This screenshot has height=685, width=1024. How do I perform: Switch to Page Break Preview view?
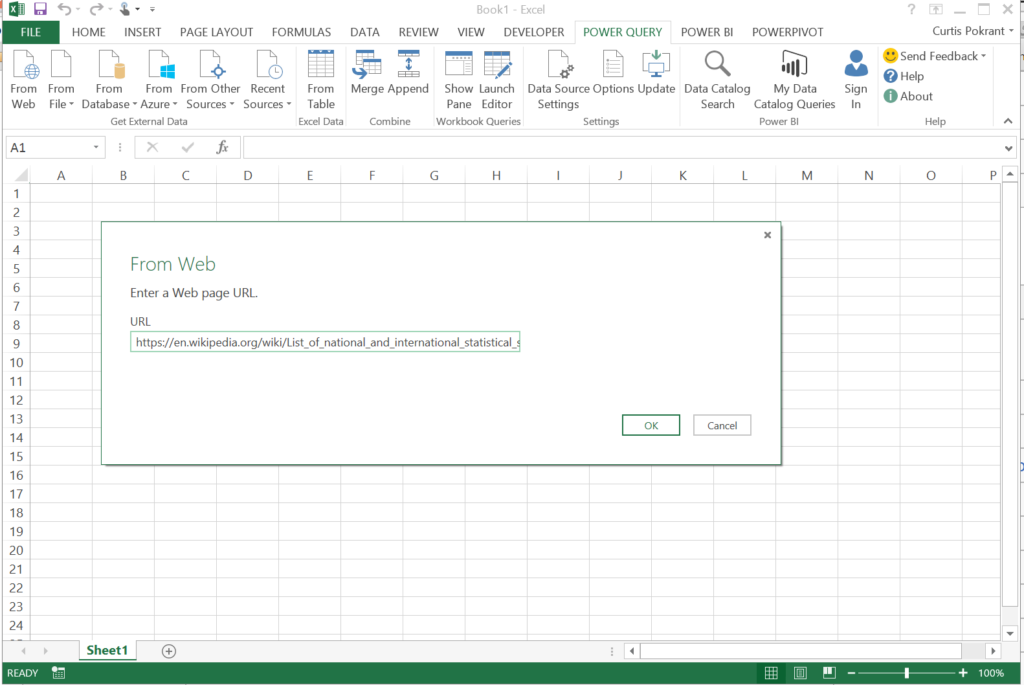[x=829, y=673]
